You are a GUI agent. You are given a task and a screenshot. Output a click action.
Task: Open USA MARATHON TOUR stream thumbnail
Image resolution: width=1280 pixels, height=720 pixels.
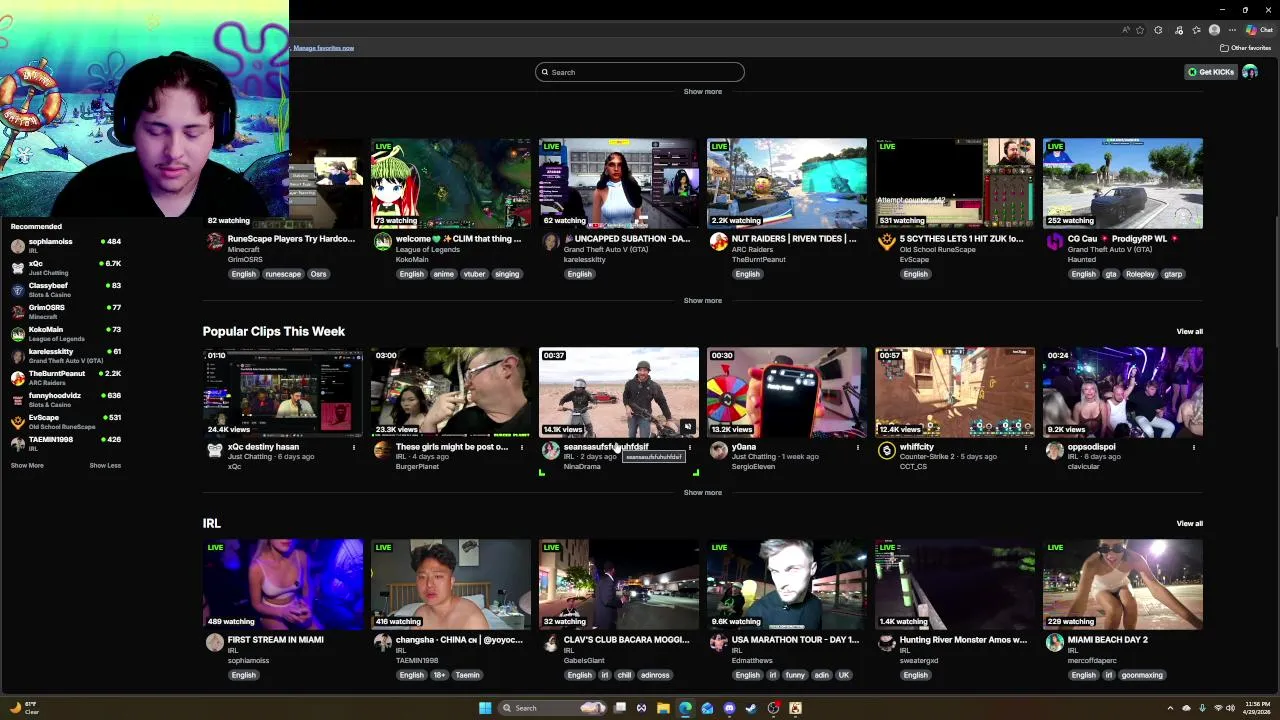tap(787, 584)
